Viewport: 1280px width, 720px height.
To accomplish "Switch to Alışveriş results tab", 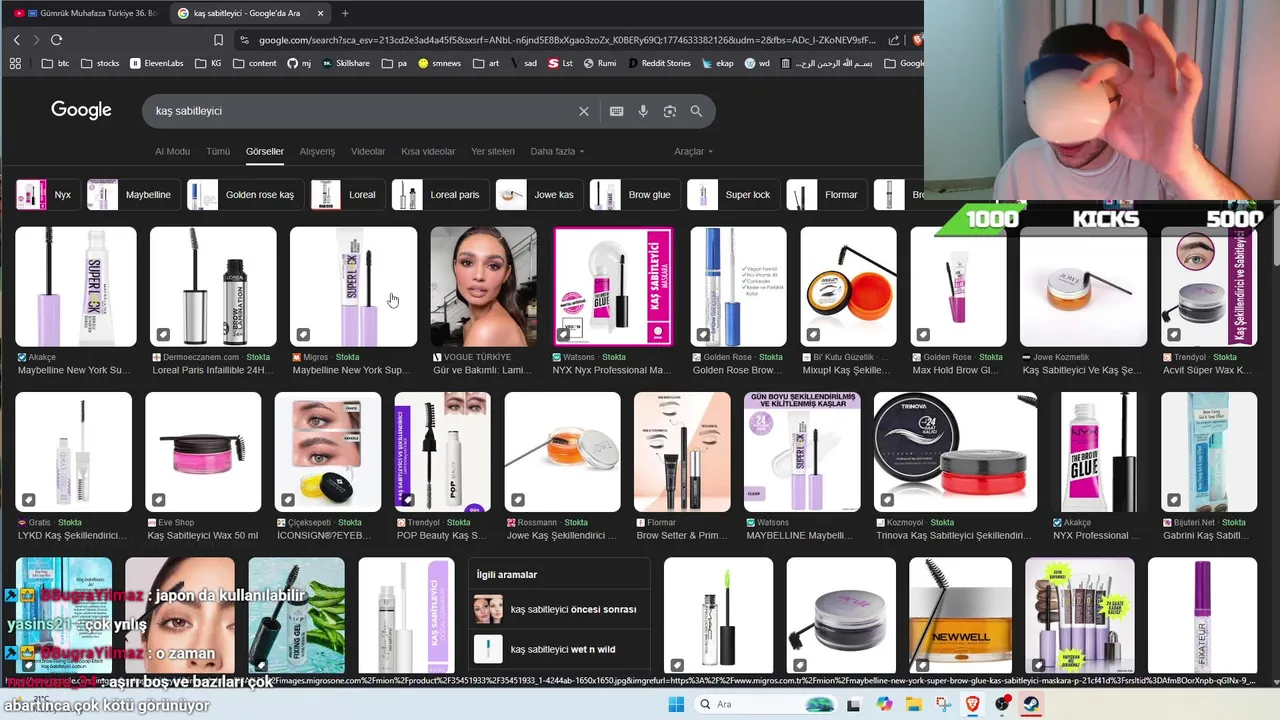I will coord(317,151).
